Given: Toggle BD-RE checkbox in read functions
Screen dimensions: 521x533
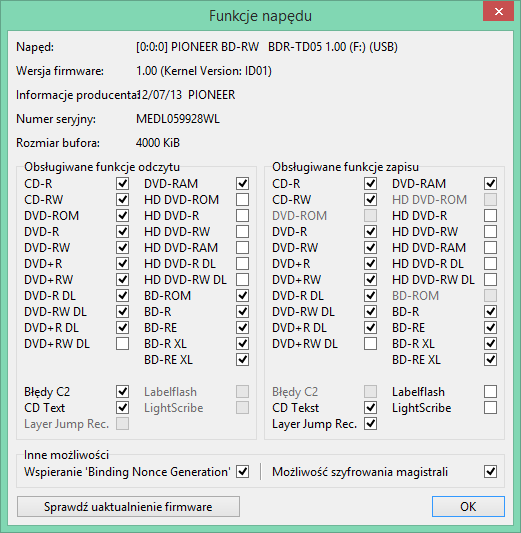Looking at the screenshot, I should point(242,327).
